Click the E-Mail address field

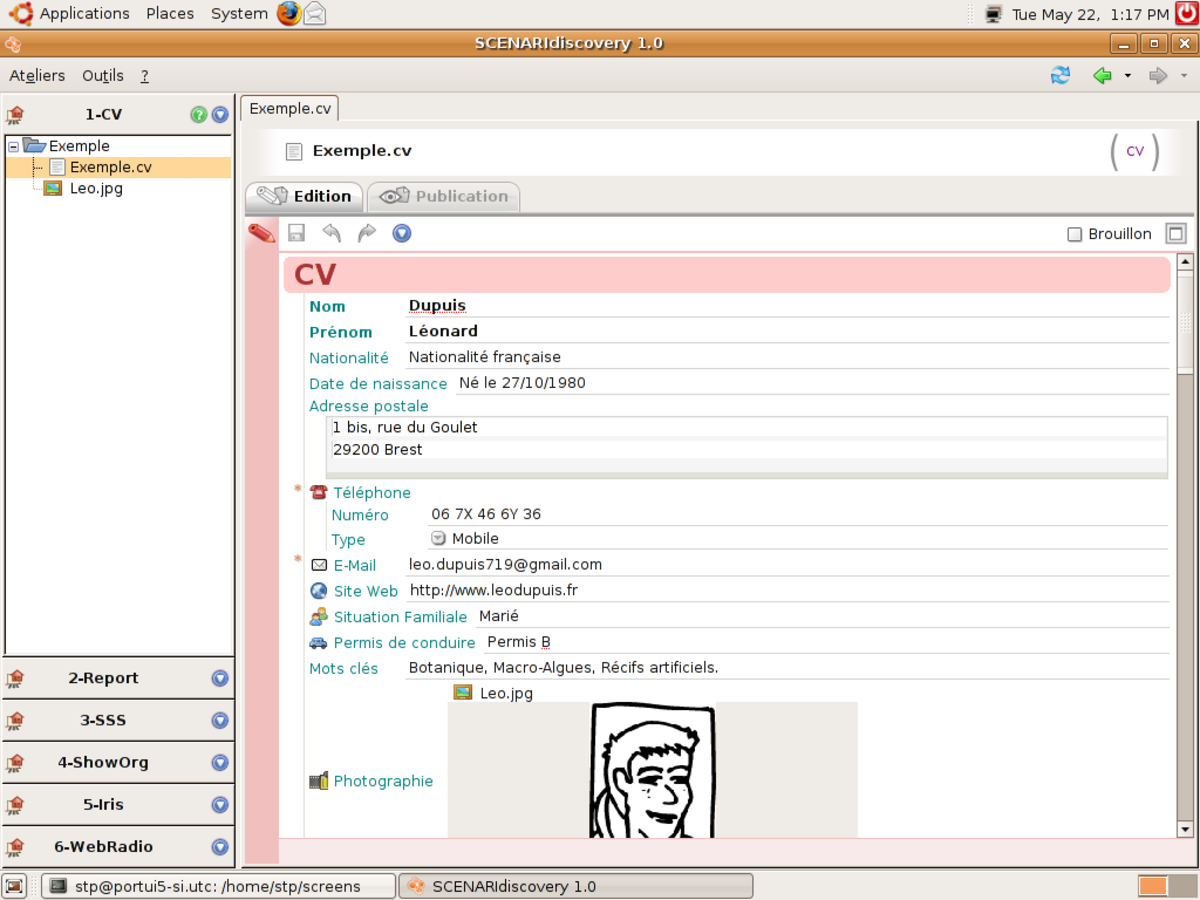coord(787,564)
